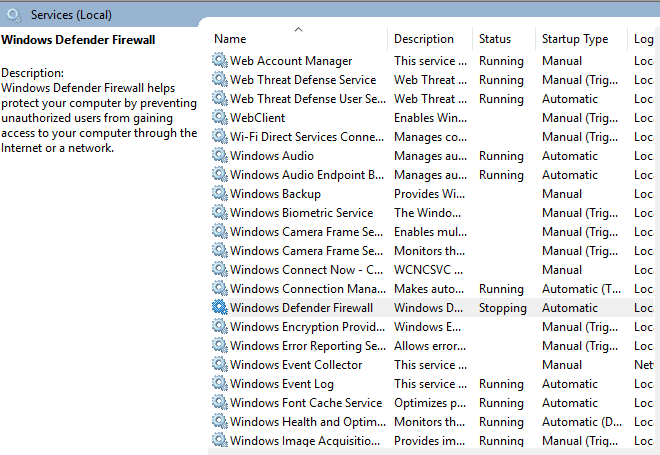Select the Windows Biometric Service name
660x455 pixels.
(x=301, y=213)
